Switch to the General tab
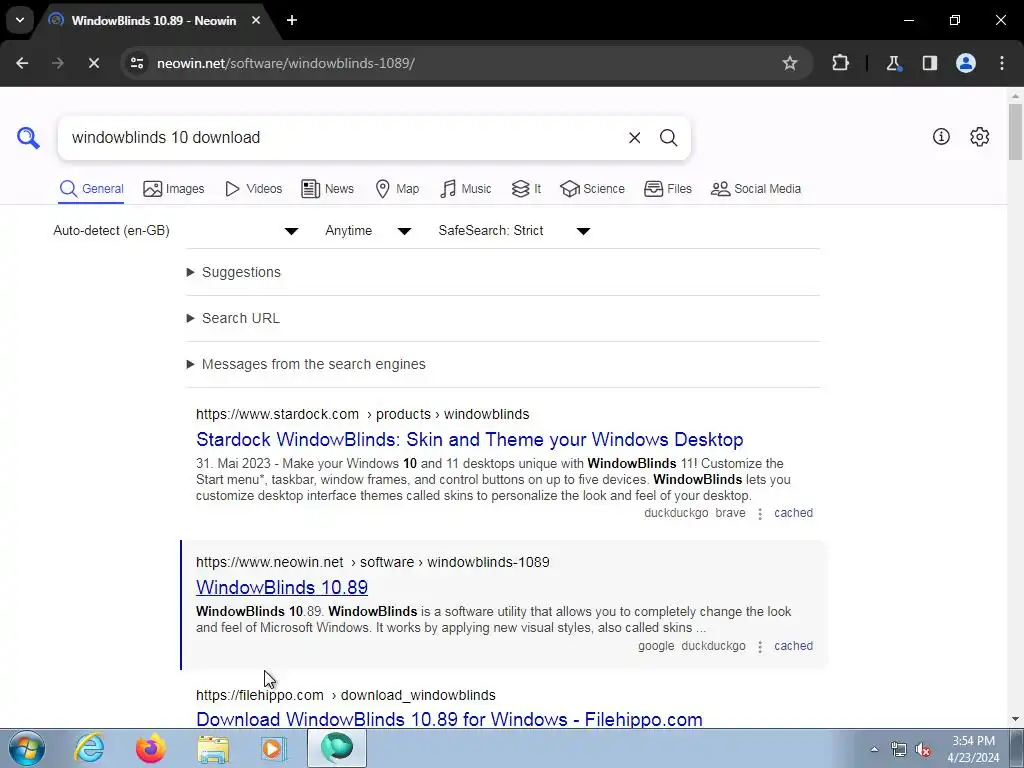Viewport: 1024px width, 768px height. coord(91,189)
